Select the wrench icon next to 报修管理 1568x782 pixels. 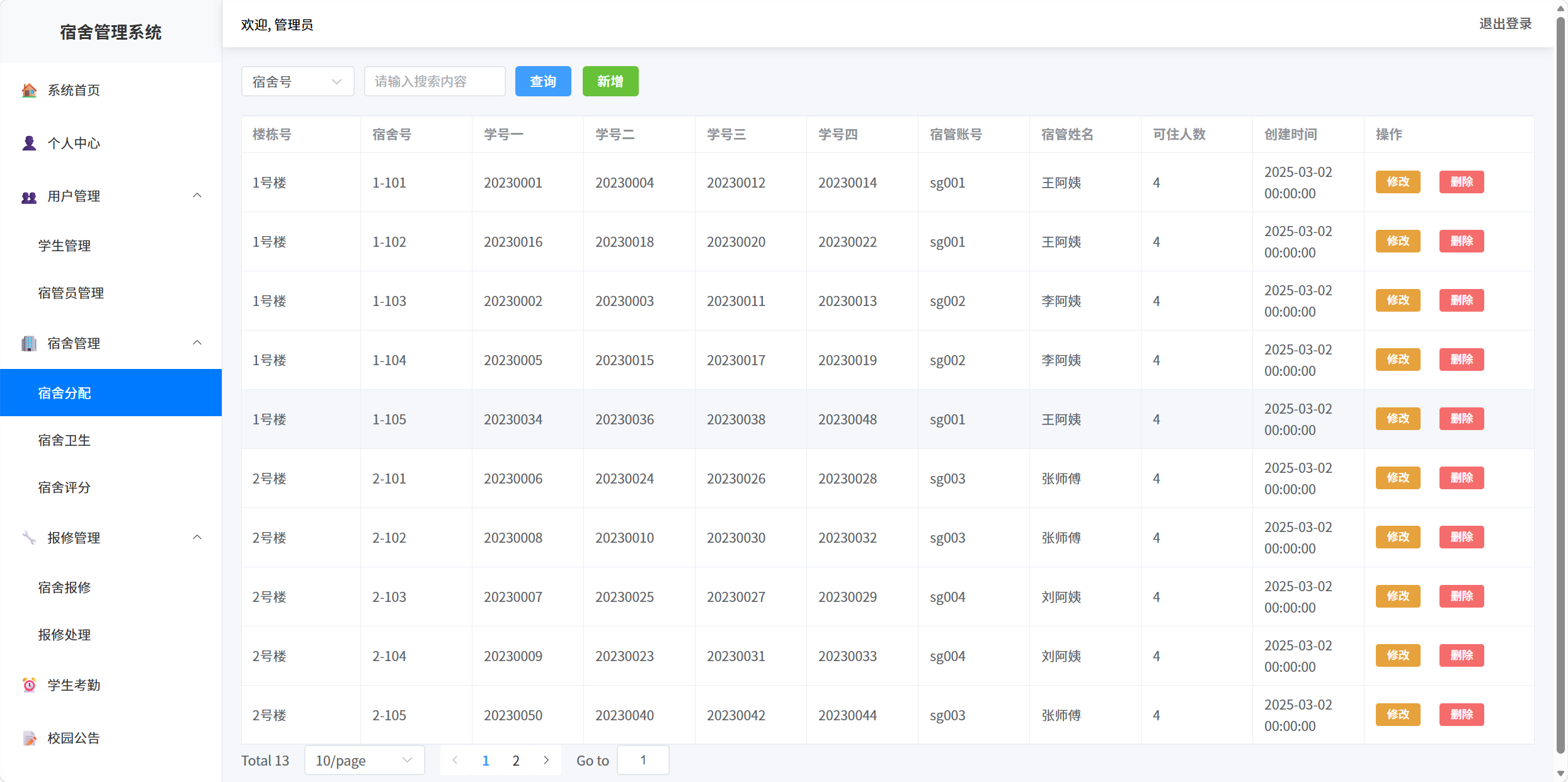(28, 538)
